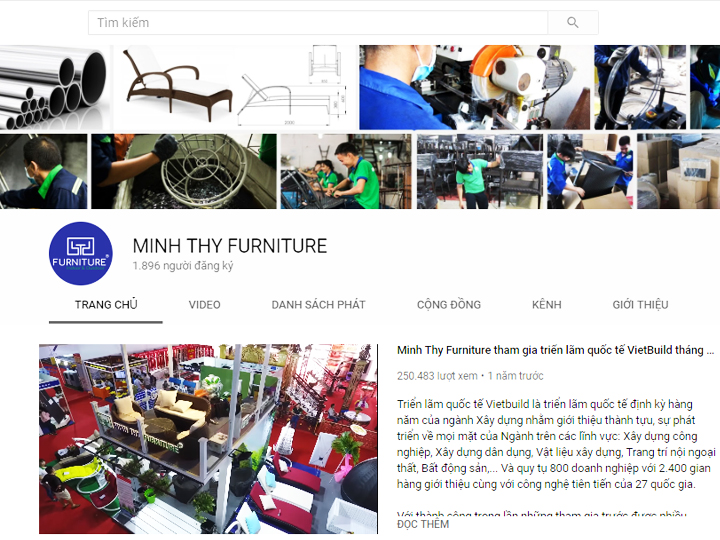Expand description with ĐỌC THÊM
720x540 pixels.
coord(423,524)
